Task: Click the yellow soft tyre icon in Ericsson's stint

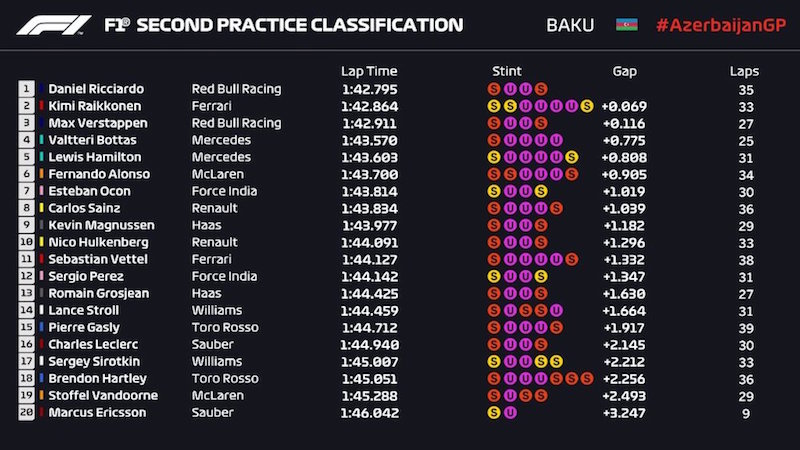Action: coord(494,412)
